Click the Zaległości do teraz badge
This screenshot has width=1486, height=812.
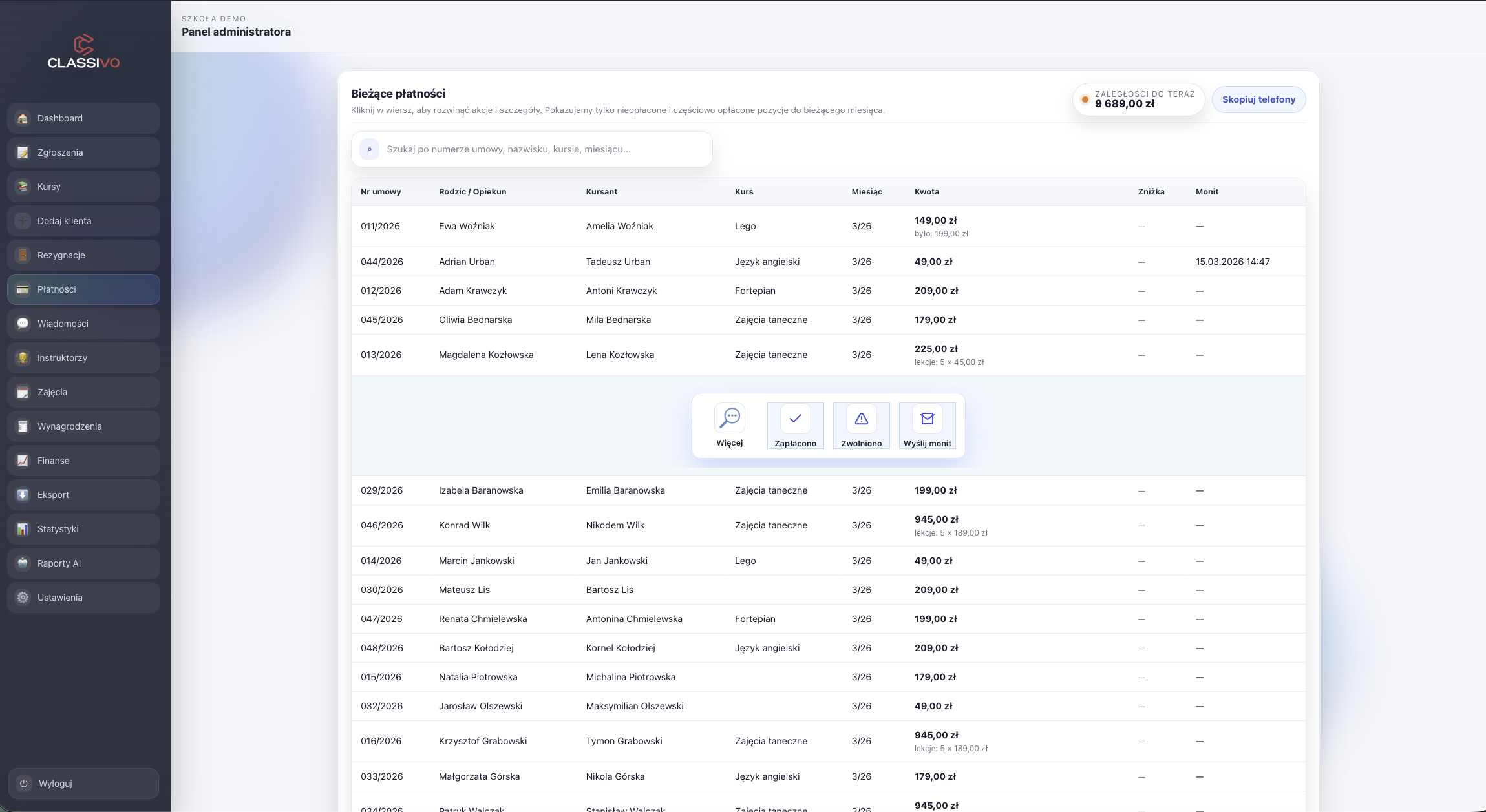click(1138, 99)
